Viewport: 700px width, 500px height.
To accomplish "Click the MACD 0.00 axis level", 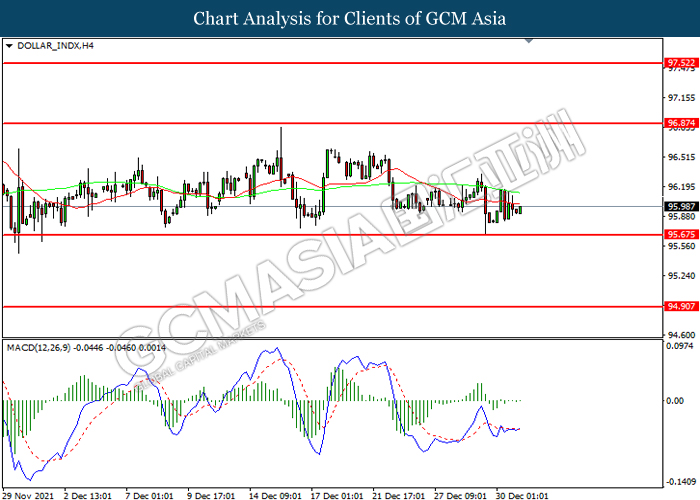I will pyautogui.click(x=675, y=401).
